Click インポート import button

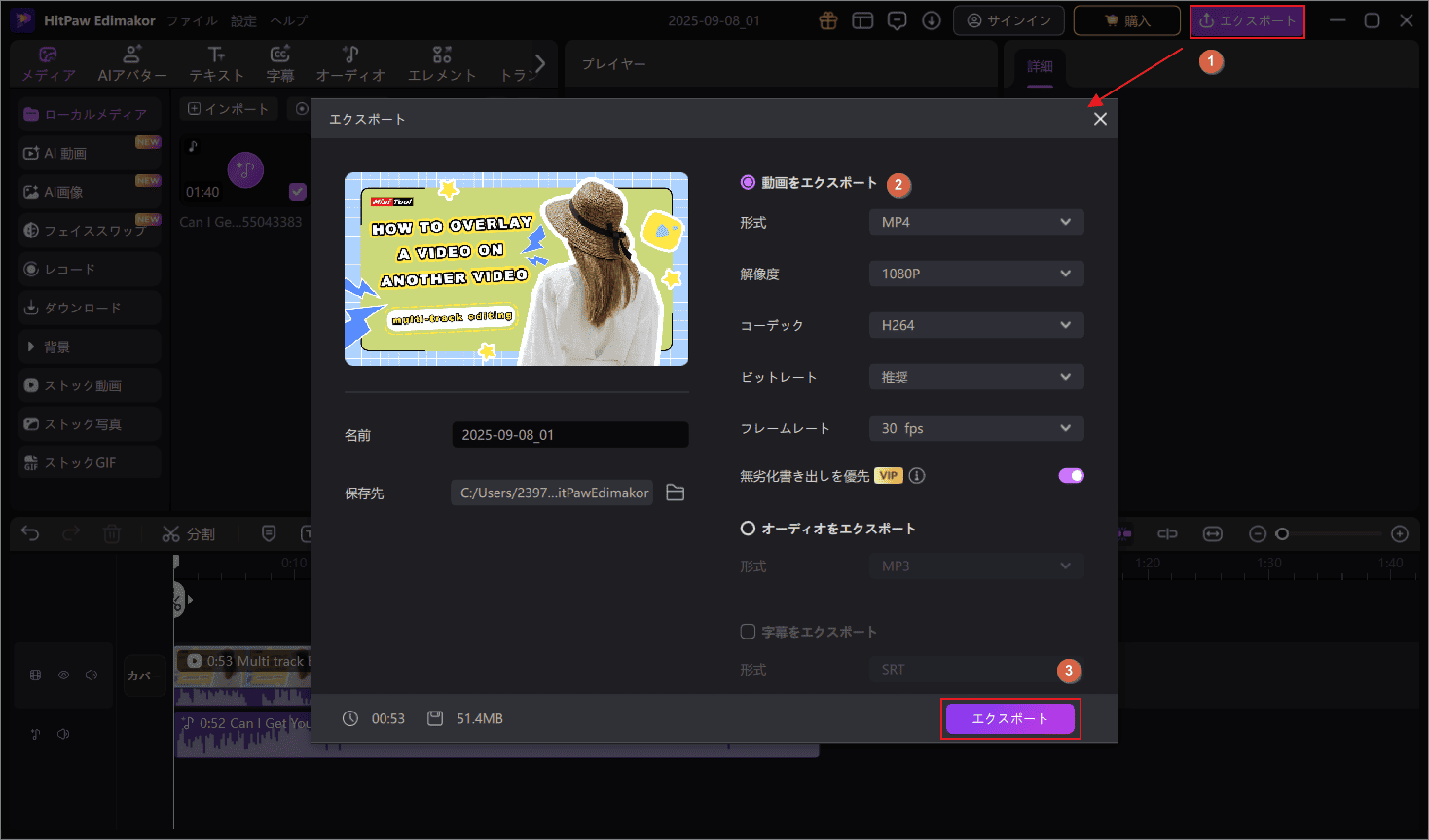tap(229, 109)
